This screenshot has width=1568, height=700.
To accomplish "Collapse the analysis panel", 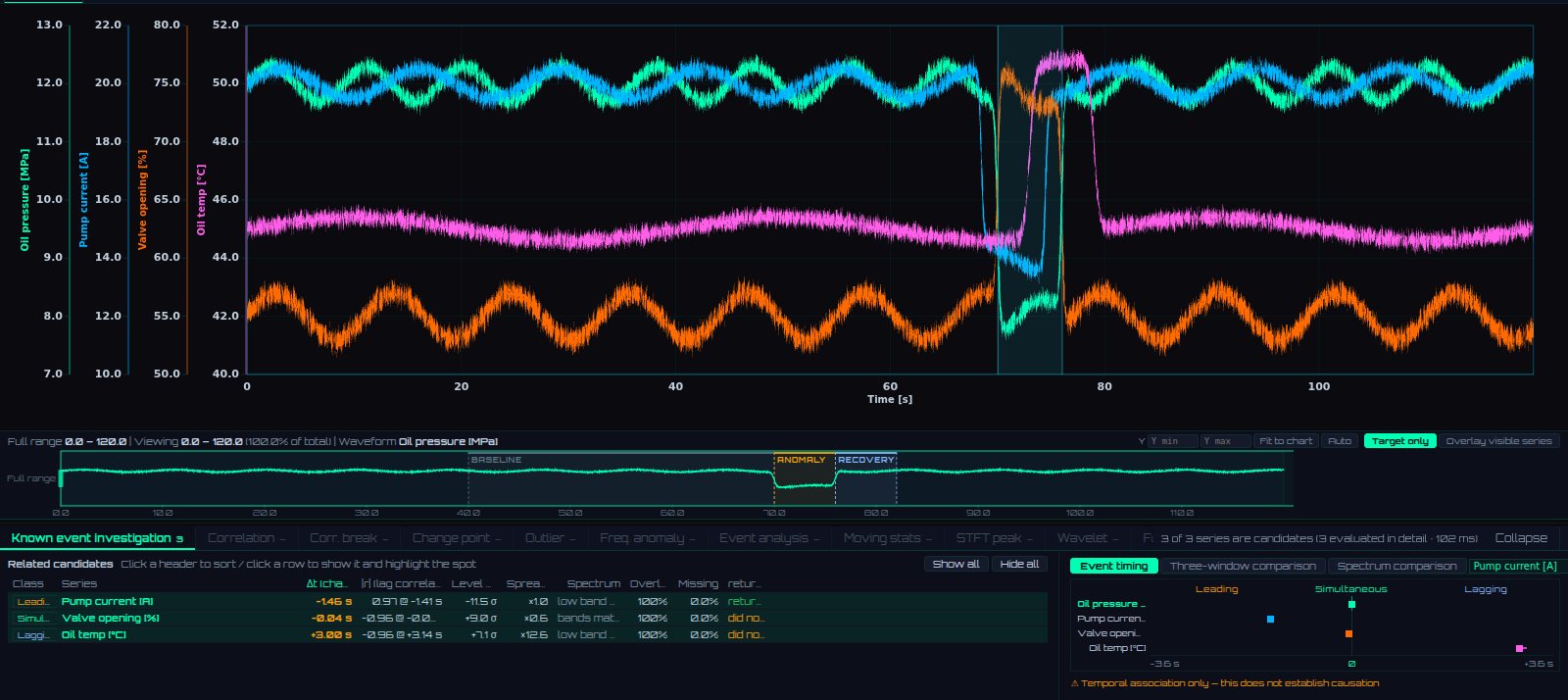I will pos(1521,538).
